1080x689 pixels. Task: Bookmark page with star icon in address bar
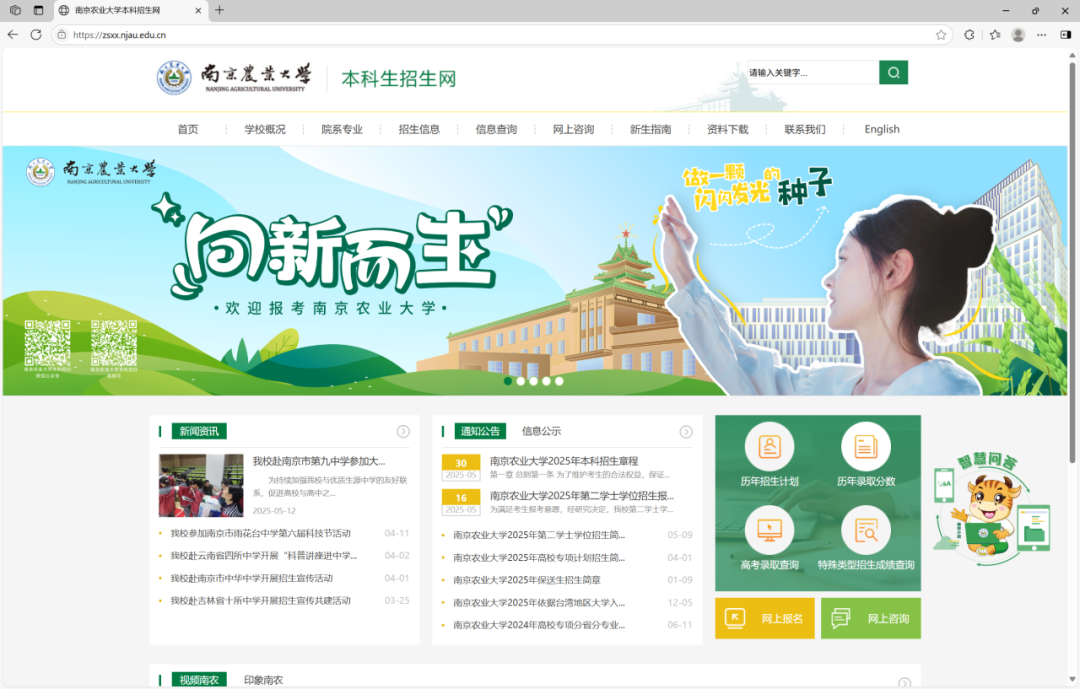941,34
